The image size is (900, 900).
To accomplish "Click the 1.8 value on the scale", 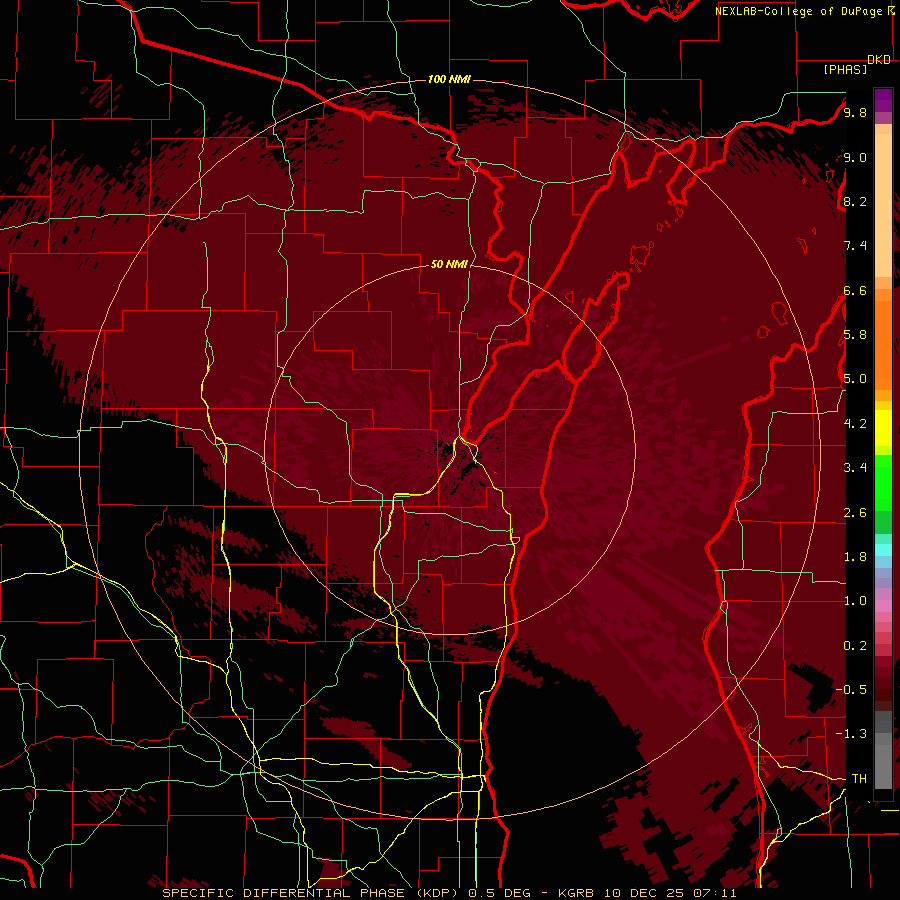I will click(x=855, y=557).
